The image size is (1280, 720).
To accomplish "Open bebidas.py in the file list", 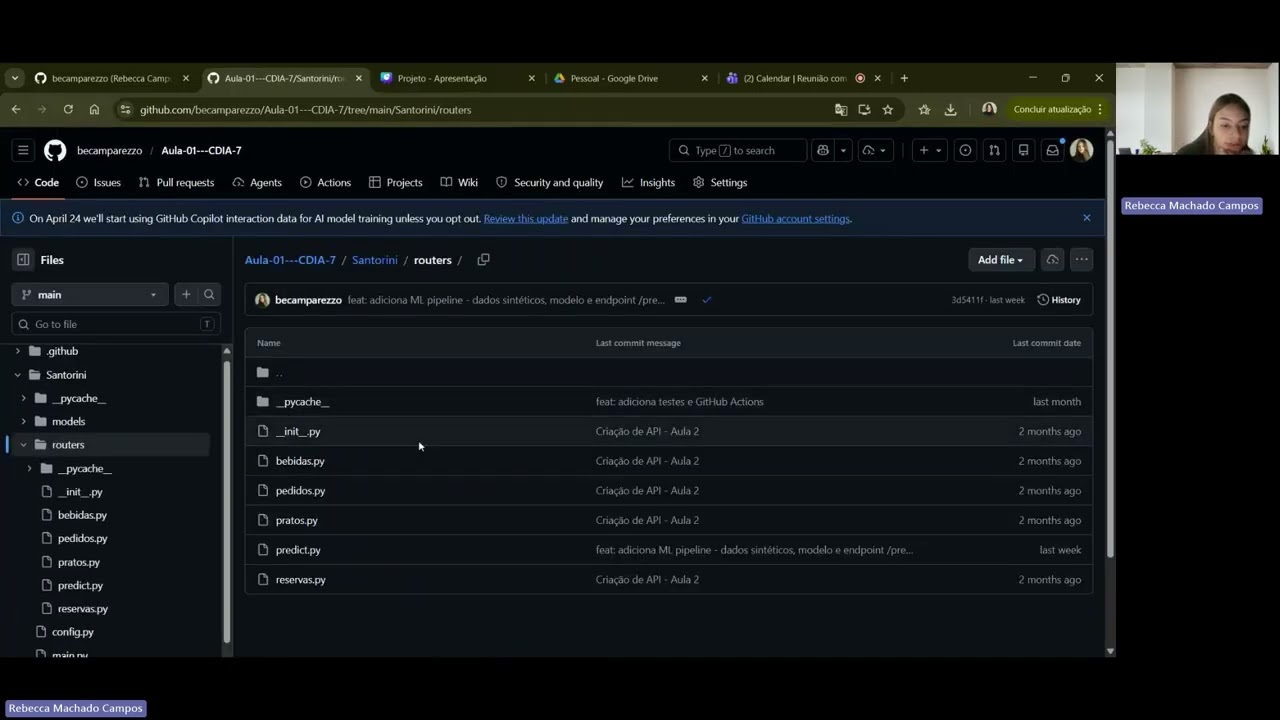I will click(300, 461).
